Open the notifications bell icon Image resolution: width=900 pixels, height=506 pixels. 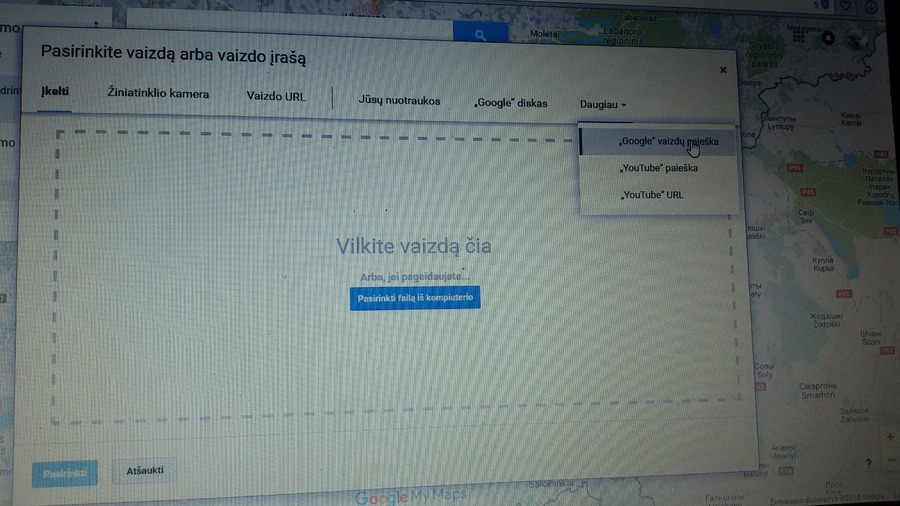pos(828,38)
